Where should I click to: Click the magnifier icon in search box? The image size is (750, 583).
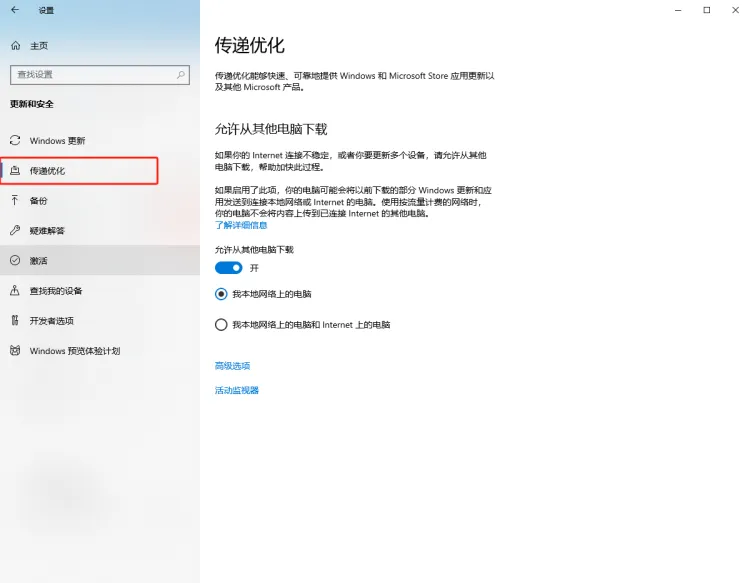tap(181, 75)
